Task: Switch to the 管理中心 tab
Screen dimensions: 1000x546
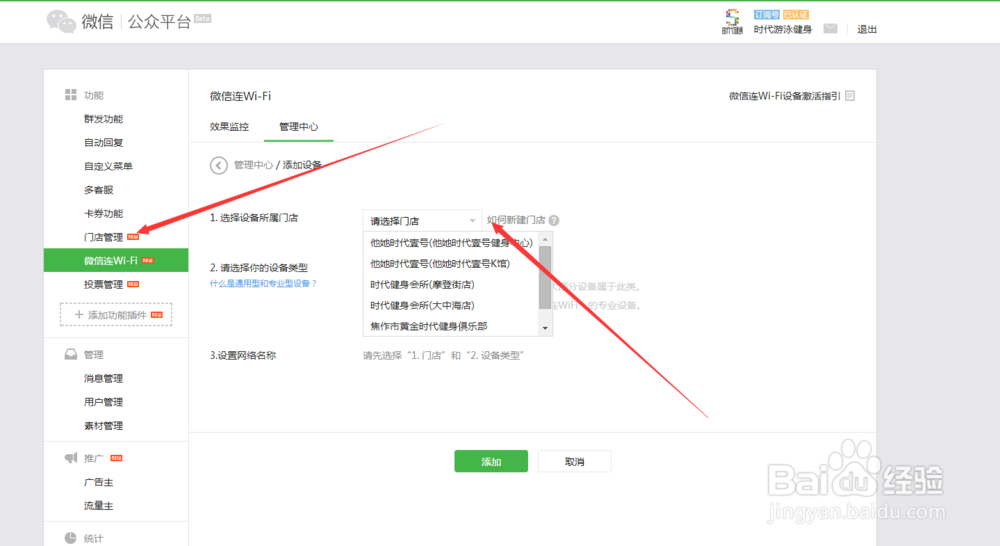Action: click(x=298, y=126)
